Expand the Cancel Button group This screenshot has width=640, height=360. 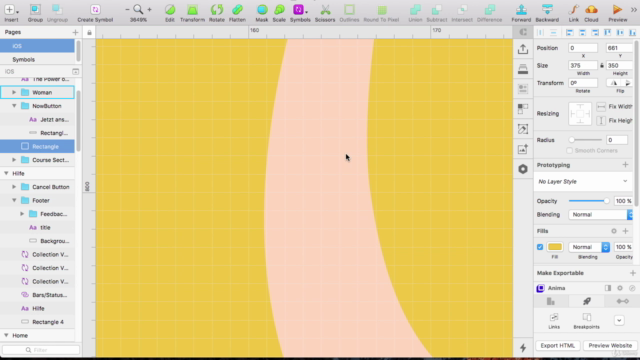[14, 187]
